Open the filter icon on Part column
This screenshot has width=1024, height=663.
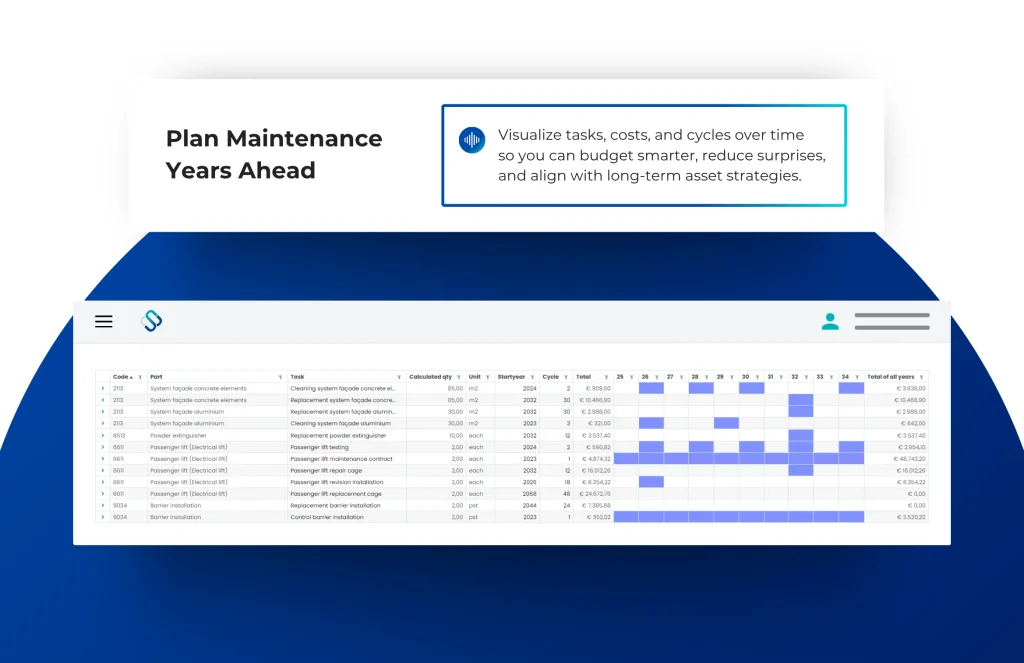[280, 377]
